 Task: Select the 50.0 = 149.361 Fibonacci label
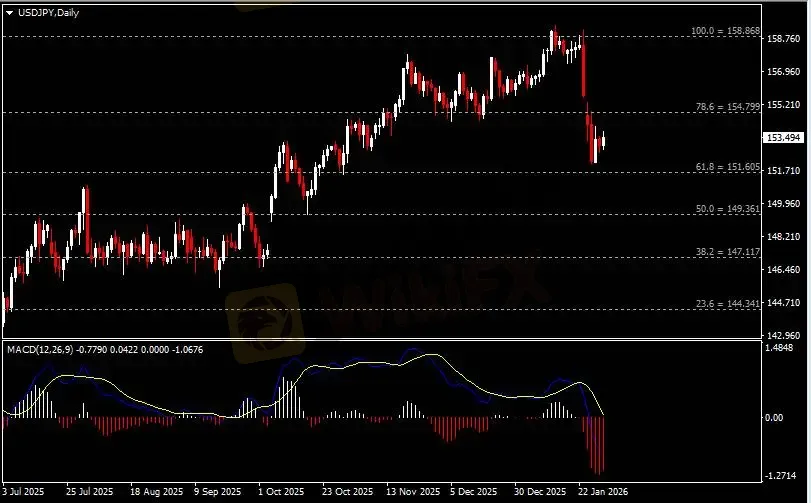point(728,209)
